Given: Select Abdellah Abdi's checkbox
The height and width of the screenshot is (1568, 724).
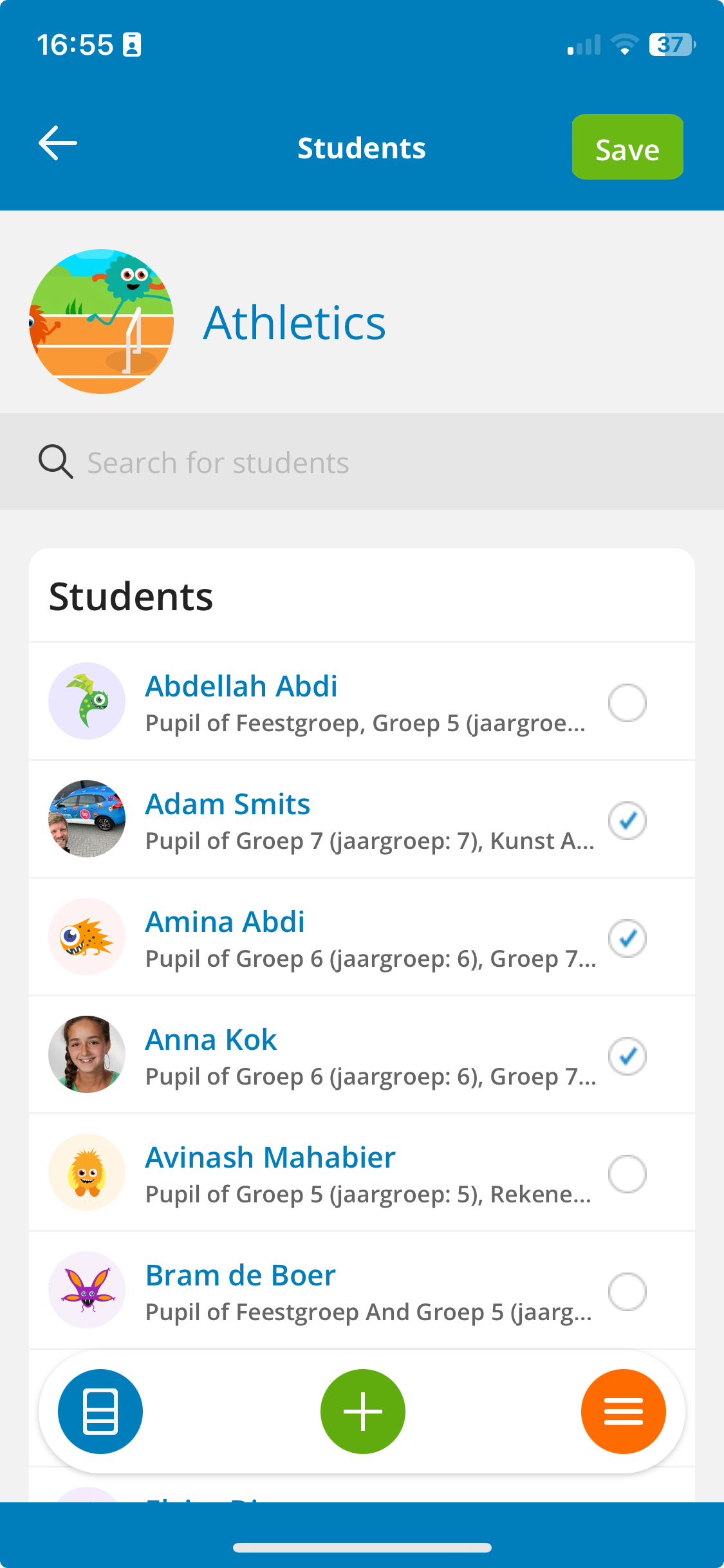Looking at the screenshot, I should pyautogui.click(x=627, y=702).
